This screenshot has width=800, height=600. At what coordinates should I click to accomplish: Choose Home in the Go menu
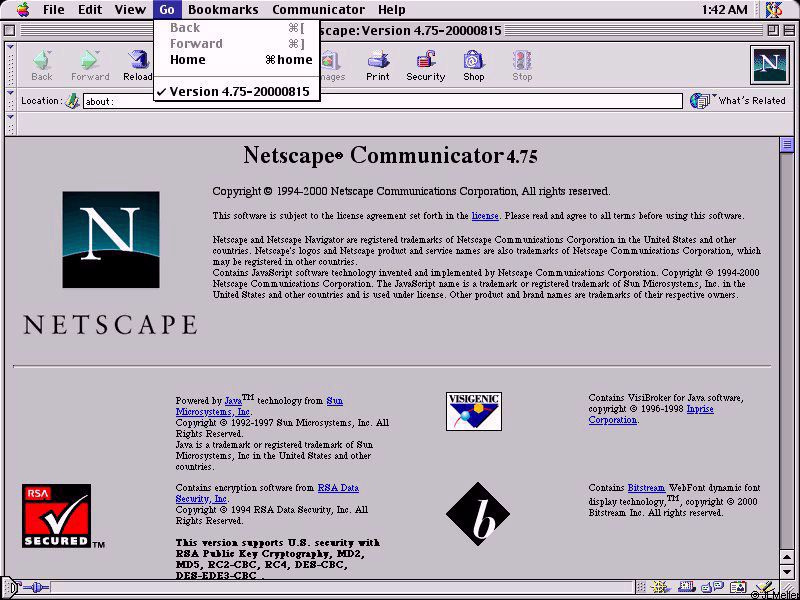[237, 60]
